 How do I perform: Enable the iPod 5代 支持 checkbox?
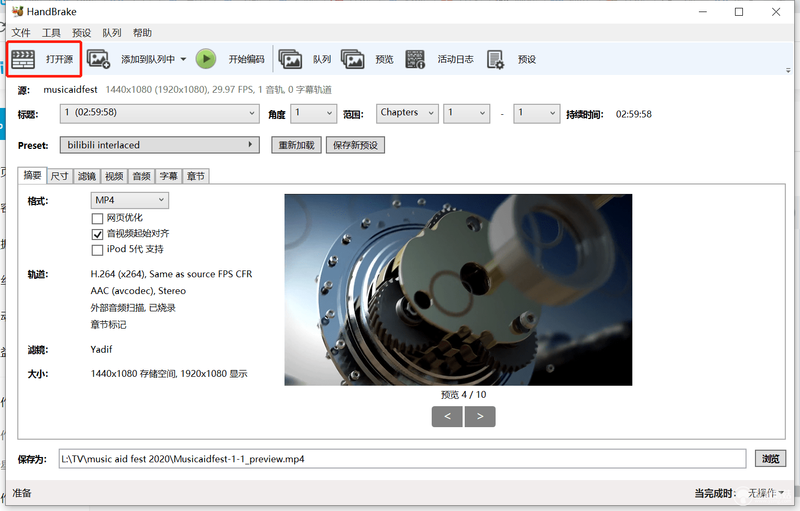tap(97, 250)
